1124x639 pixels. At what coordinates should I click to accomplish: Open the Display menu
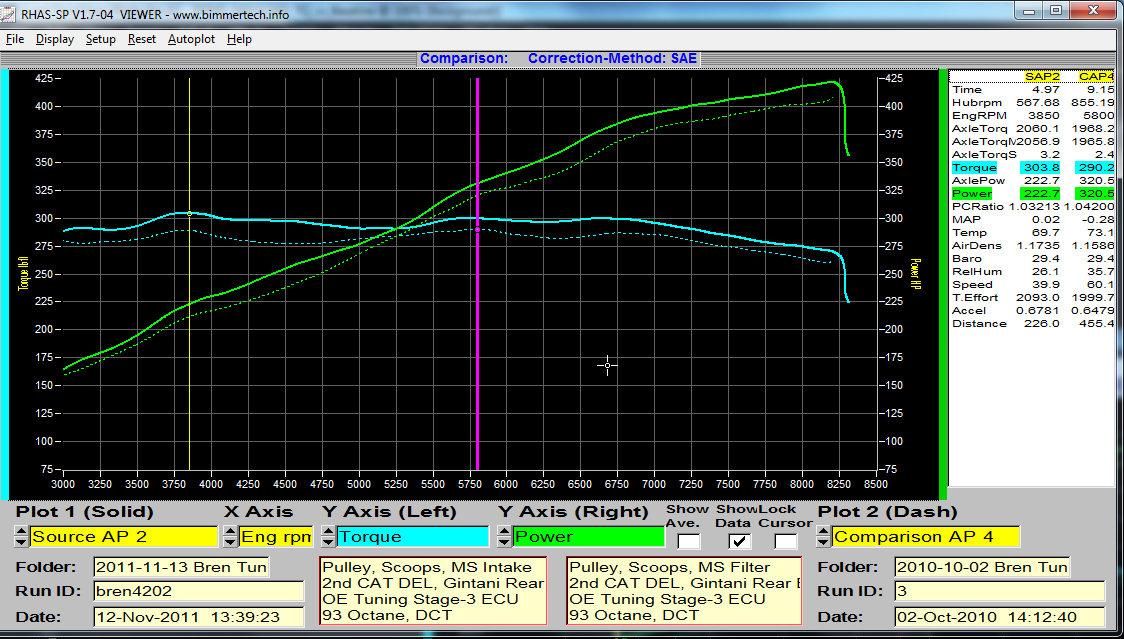tap(54, 39)
